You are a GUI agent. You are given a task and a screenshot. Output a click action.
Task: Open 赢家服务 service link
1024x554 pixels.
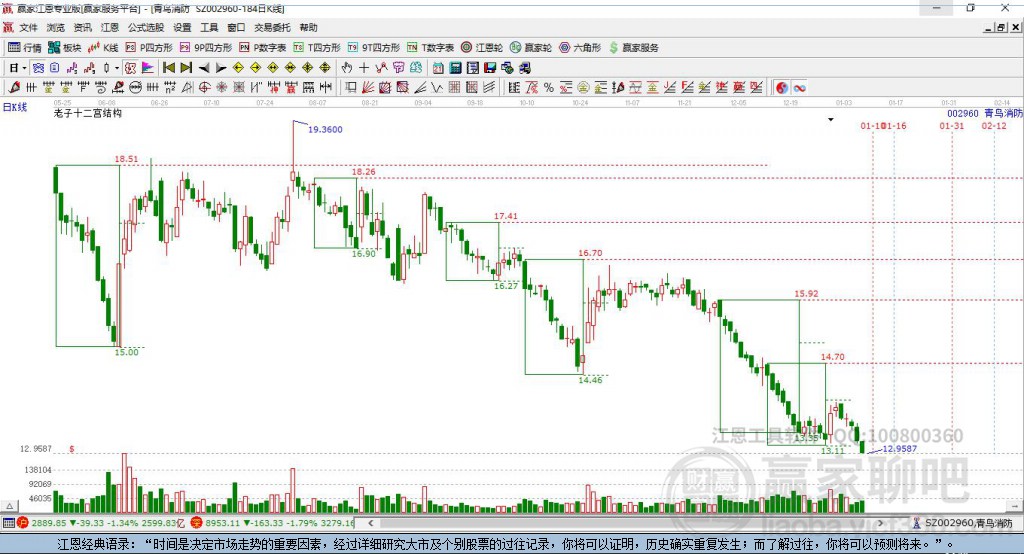tap(633, 48)
